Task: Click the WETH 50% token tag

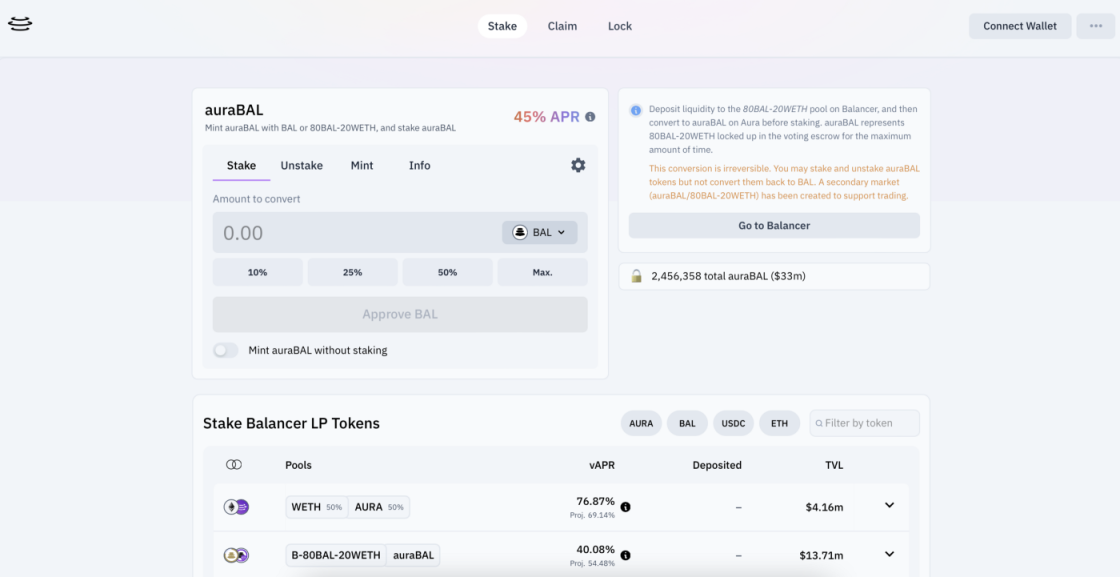Action: click(x=316, y=507)
